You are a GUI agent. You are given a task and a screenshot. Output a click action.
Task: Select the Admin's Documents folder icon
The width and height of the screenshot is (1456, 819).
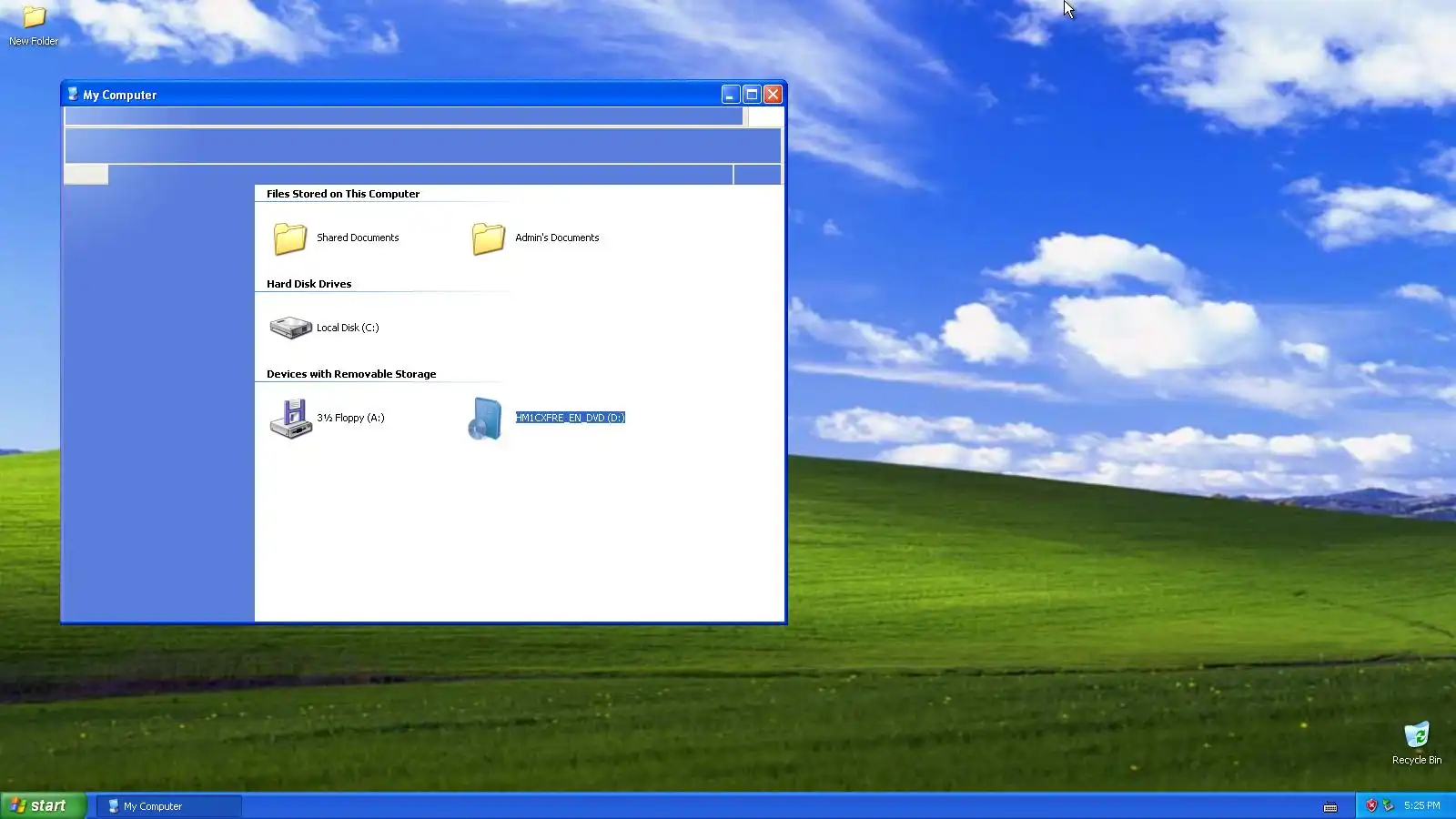coord(489,238)
